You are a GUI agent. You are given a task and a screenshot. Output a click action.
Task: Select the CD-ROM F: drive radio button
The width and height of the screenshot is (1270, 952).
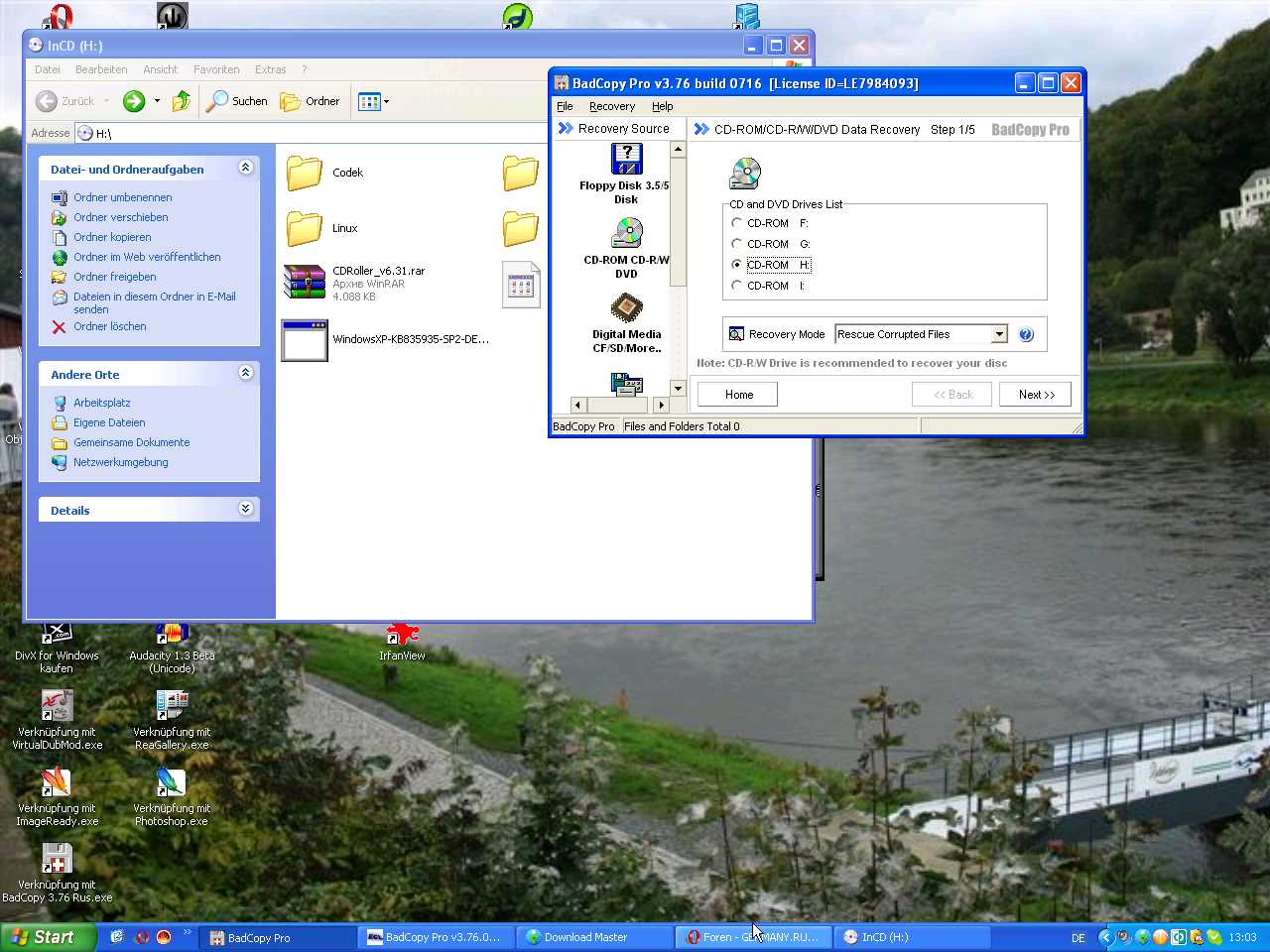[x=736, y=223]
